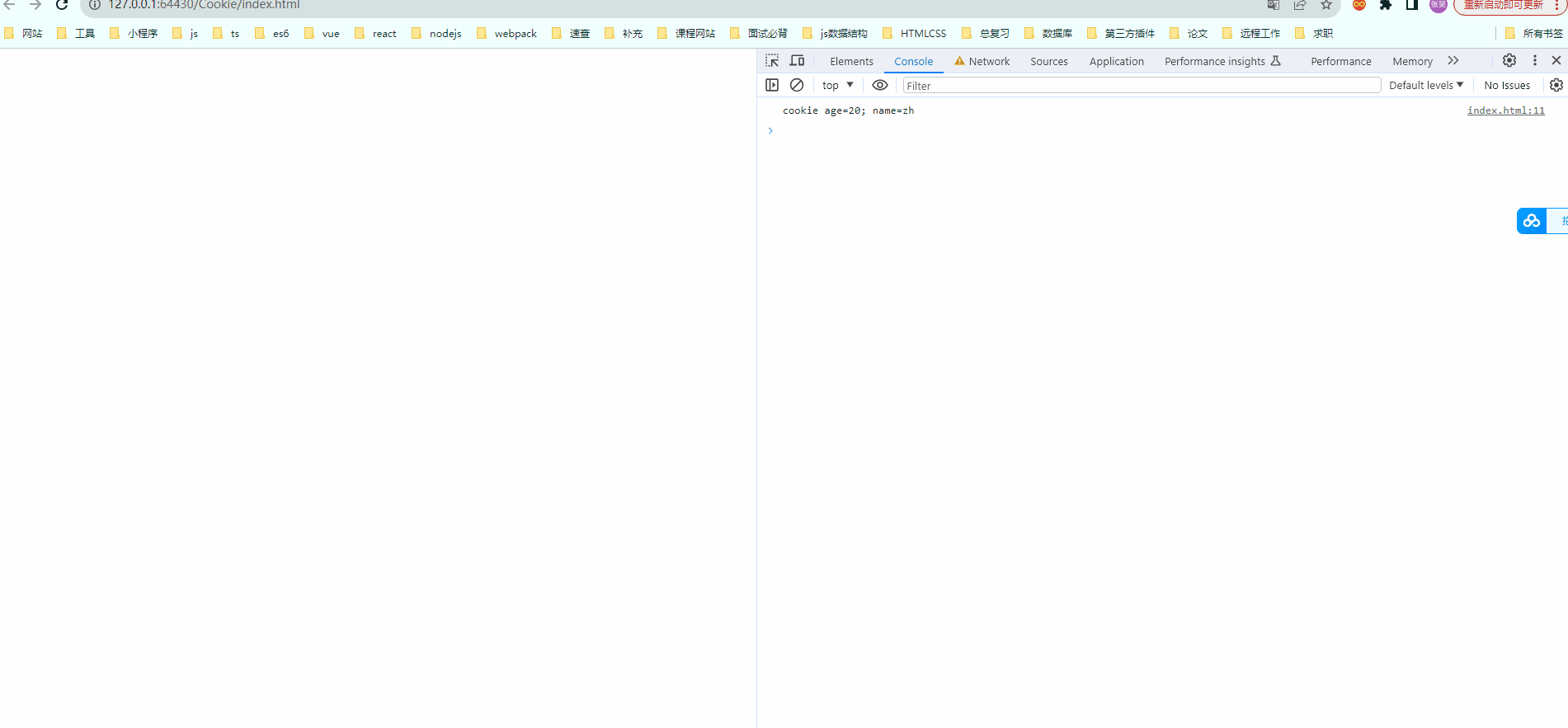This screenshot has height=728, width=1568.
Task: Click the 重新启动即可更新 update button
Action: (1503, 5)
